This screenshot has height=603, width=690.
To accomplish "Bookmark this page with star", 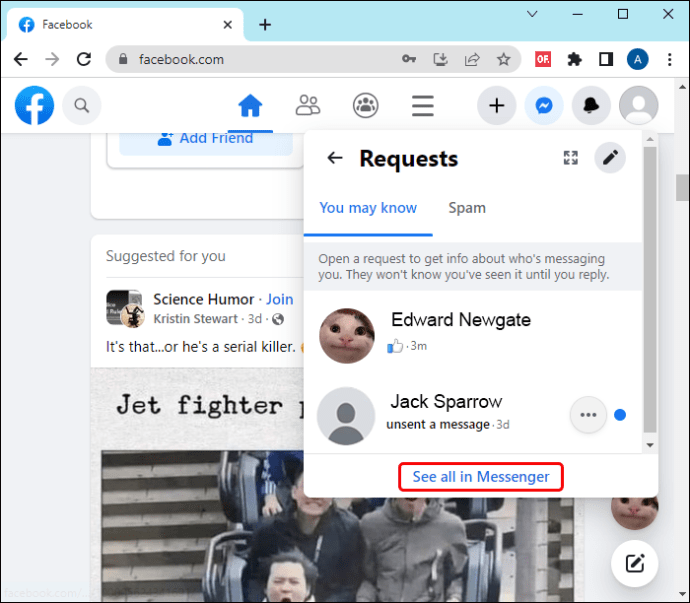I will (503, 59).
